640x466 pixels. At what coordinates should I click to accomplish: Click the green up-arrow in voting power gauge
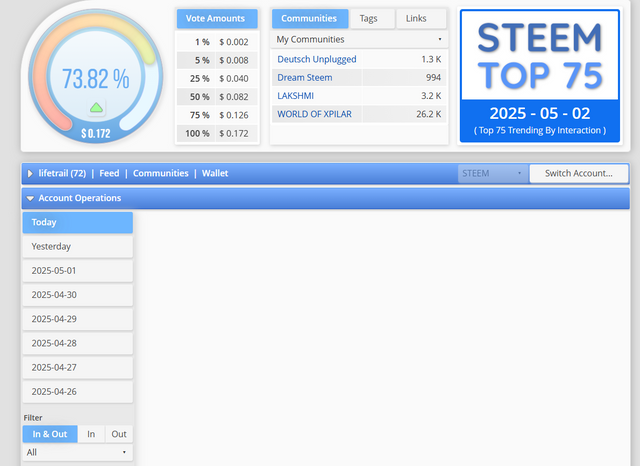coord(96,108)
